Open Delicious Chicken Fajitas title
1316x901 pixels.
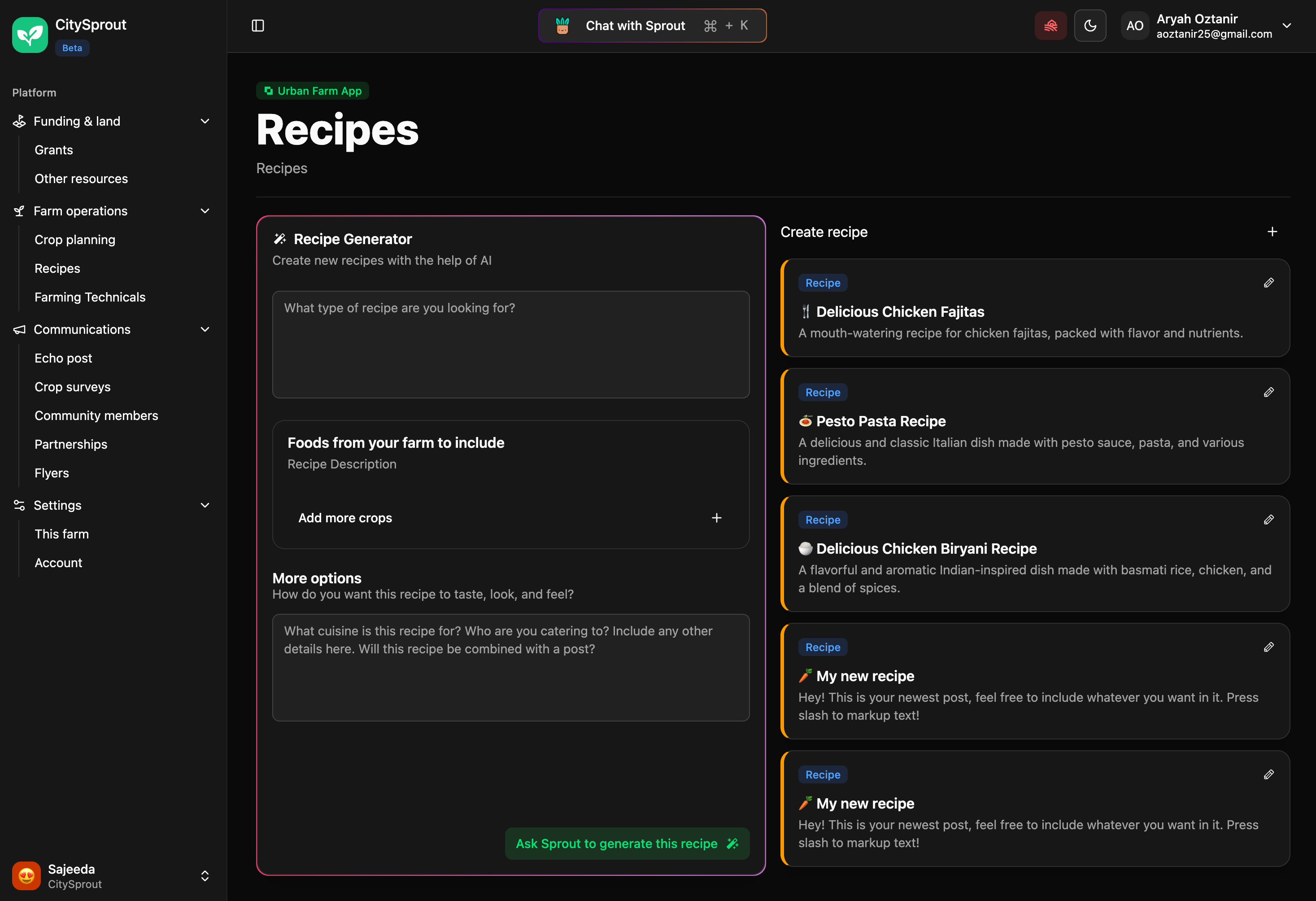coord(900,312)
